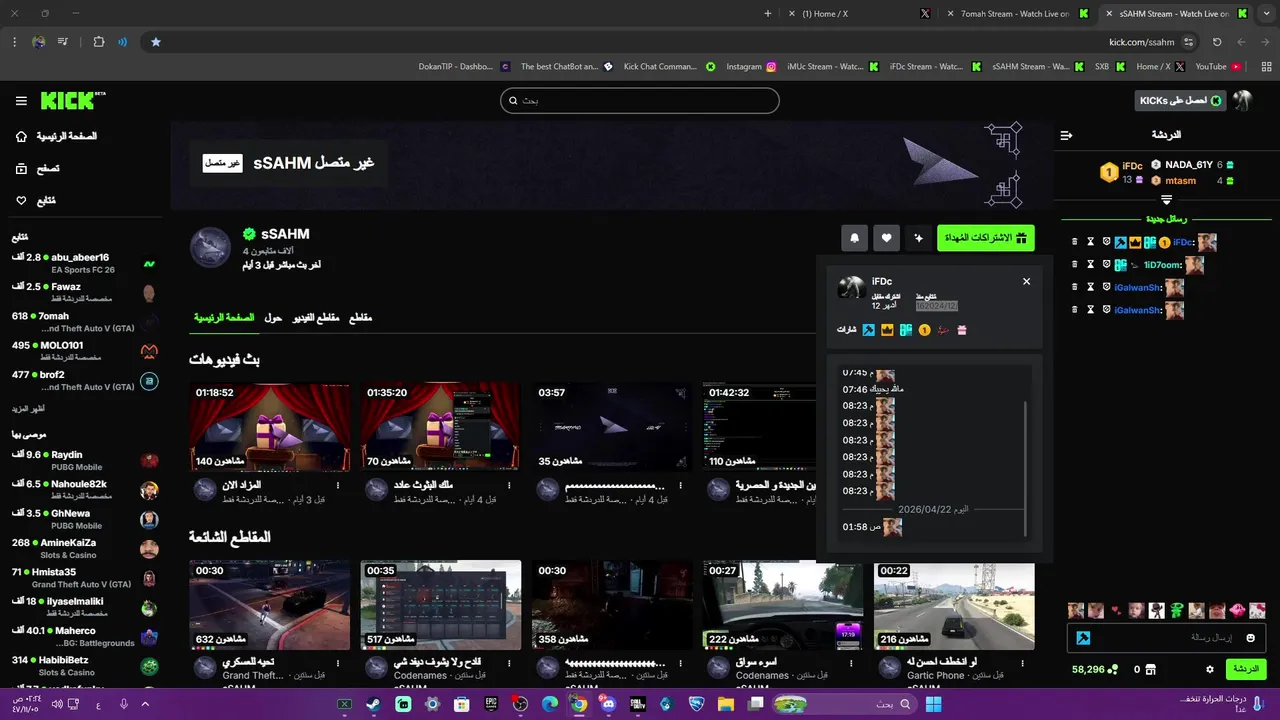The image size is (1280, 720).
Task: Open options menu for Grand Theft clip
Action: (x=338, y=662)
